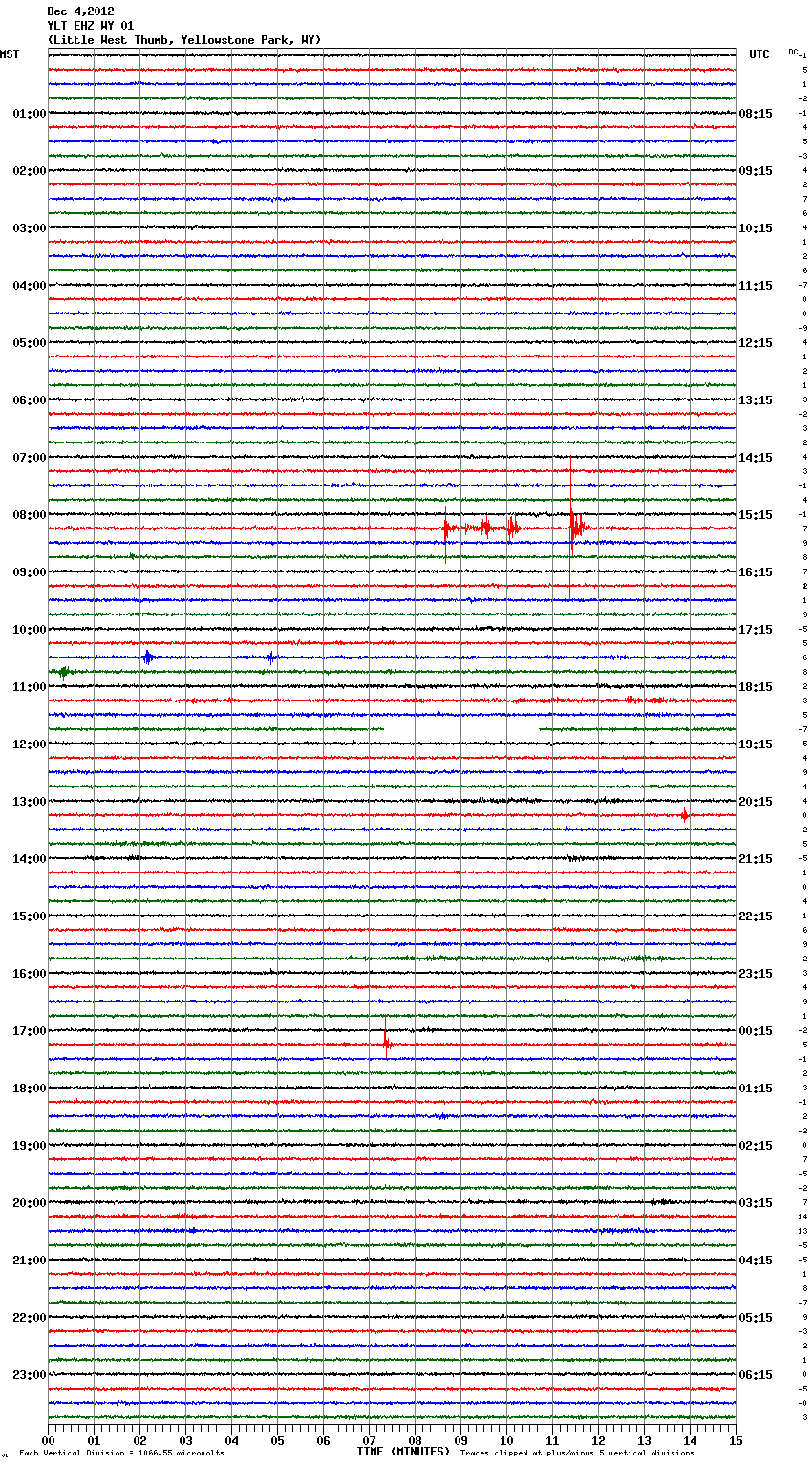This screenshot has height=1466, width=812.
Task: Click minute tick label '00' on the time axis
Action: tap(48, 1440)
